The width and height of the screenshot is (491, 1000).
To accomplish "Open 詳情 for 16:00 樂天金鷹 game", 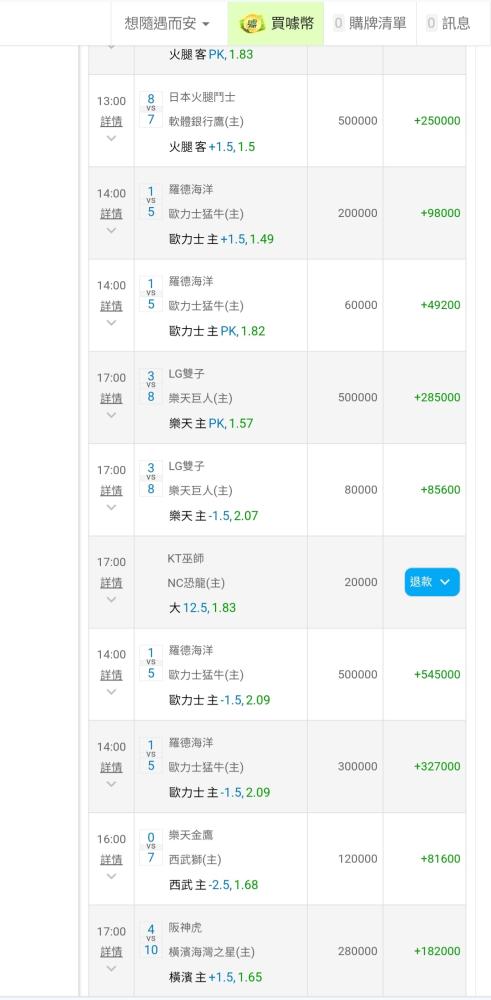I will [112, 860].
